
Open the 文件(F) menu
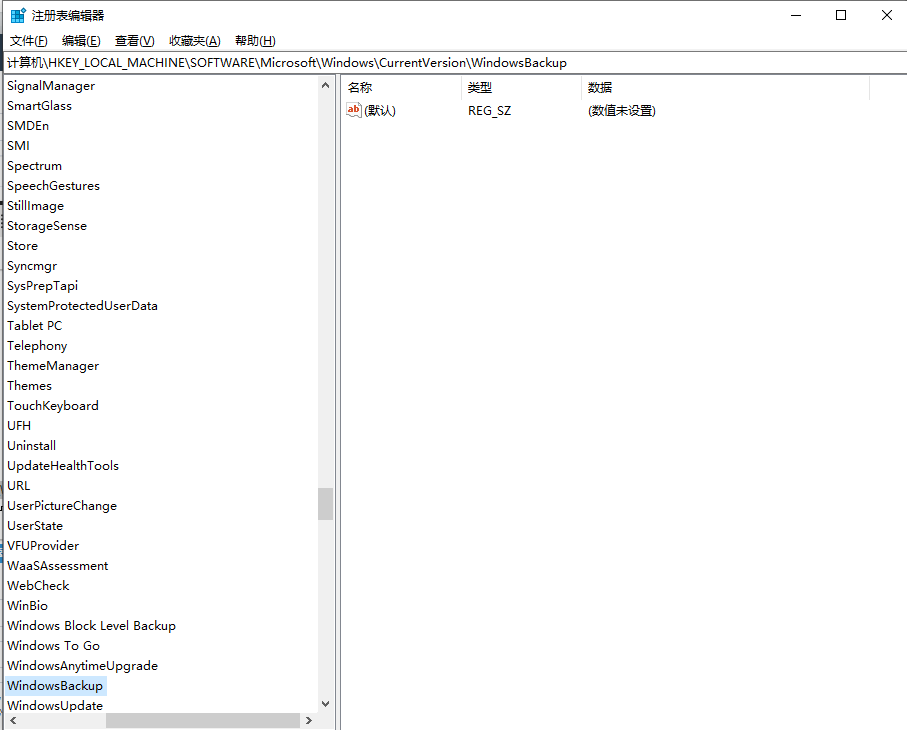pos(29,40)
